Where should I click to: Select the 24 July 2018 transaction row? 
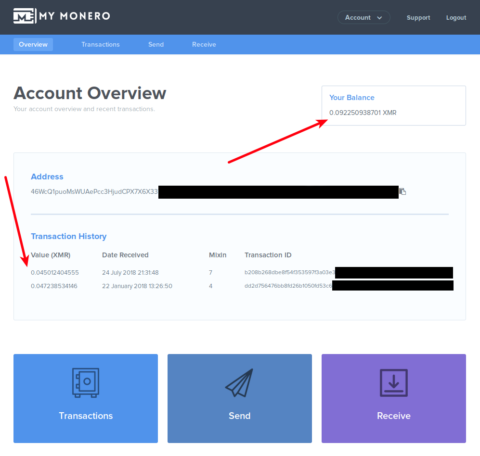(x=242, y=273)
